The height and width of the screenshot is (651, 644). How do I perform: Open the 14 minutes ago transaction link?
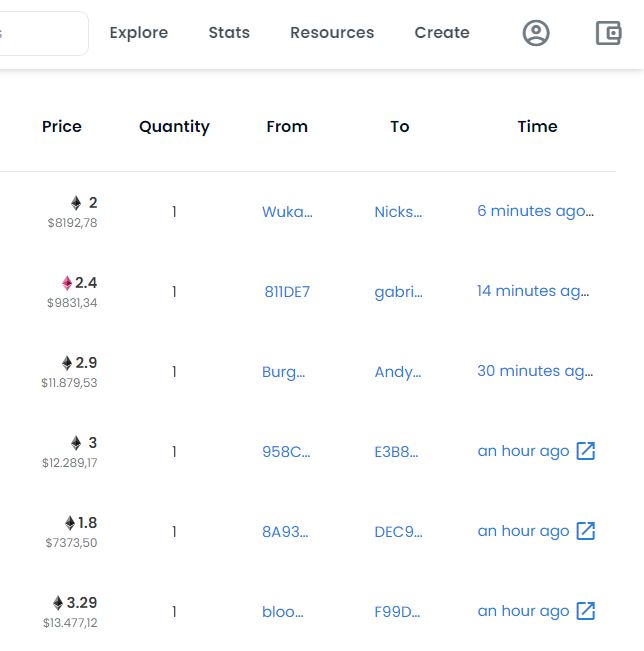click(x=533, y=291)
